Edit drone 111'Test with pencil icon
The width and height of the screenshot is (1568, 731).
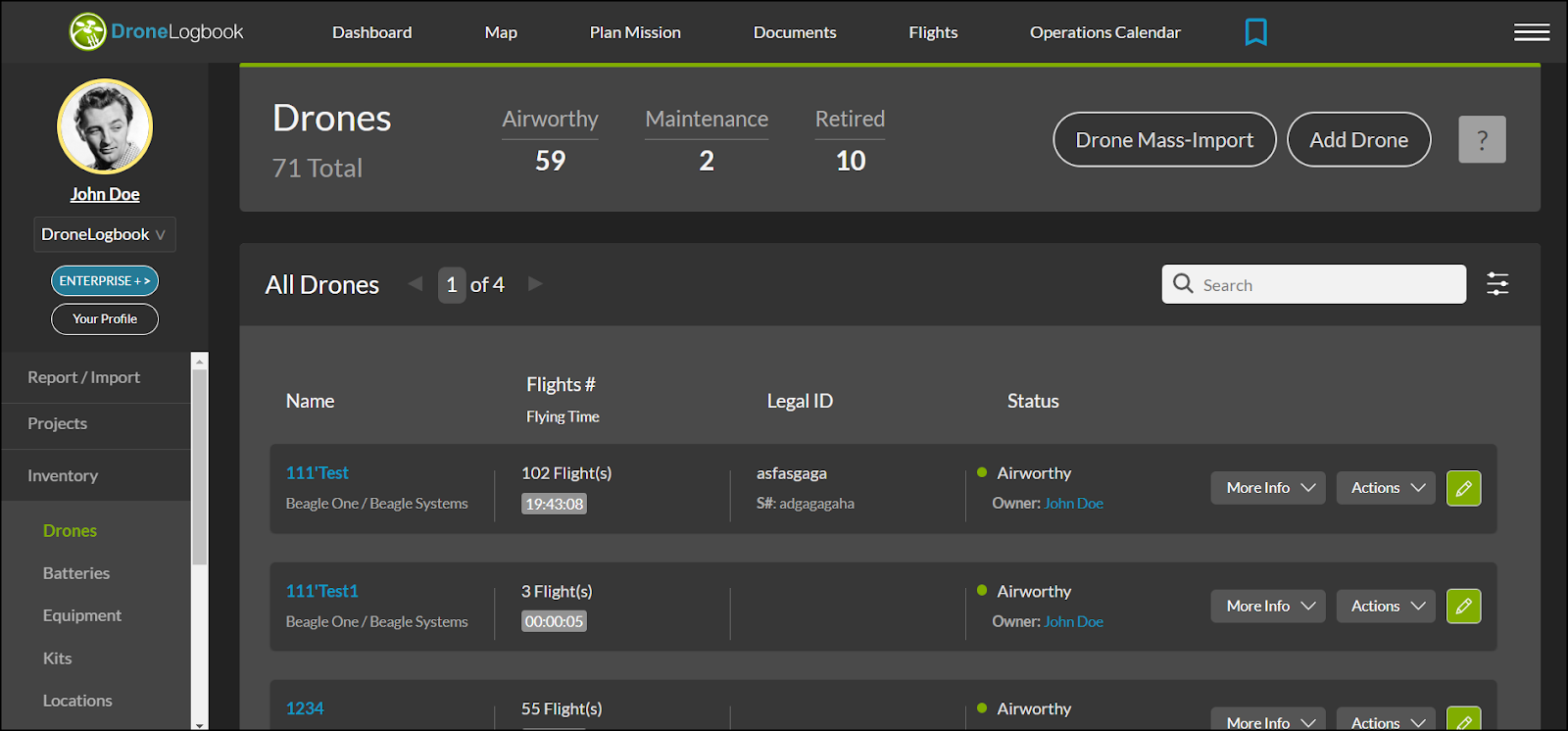coord(1463,488)
